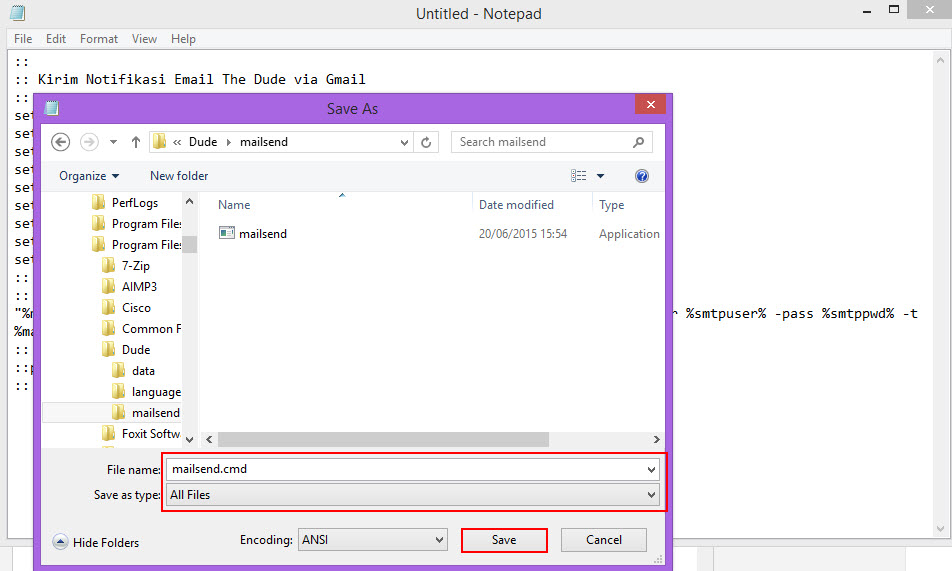Open Notepad File menu
This screenshot has width=952, height=571.
(23, 39)
